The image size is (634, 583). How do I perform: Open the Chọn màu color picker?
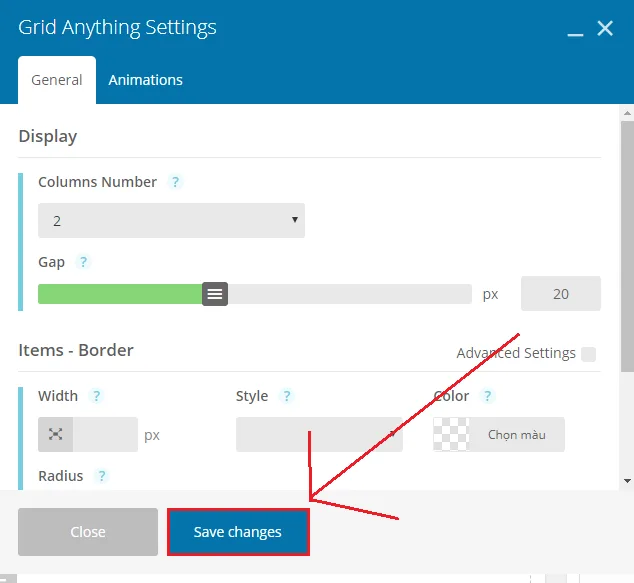(516, 435)
